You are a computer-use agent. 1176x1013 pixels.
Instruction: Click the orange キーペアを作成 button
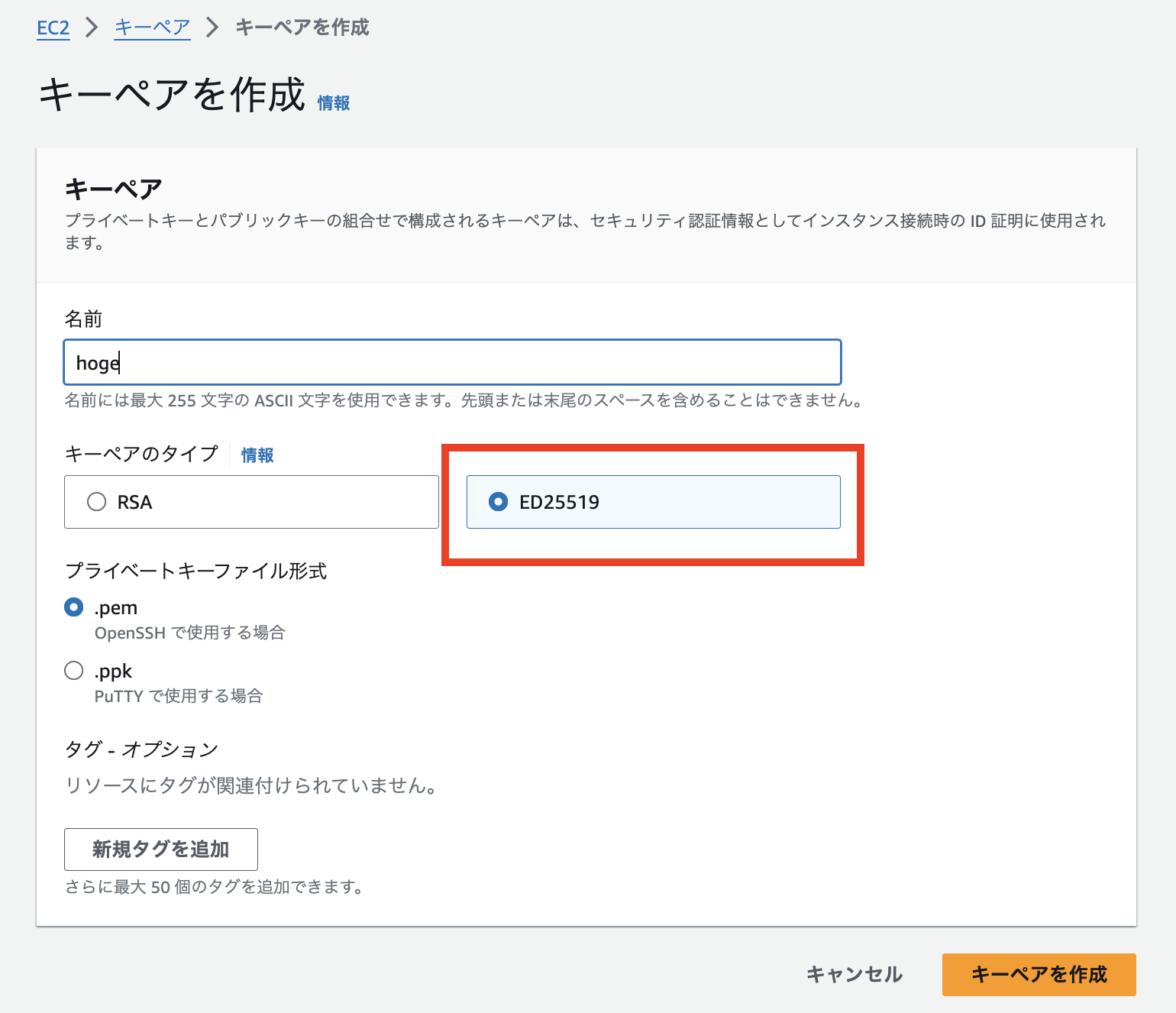(x=1039, y=975)
